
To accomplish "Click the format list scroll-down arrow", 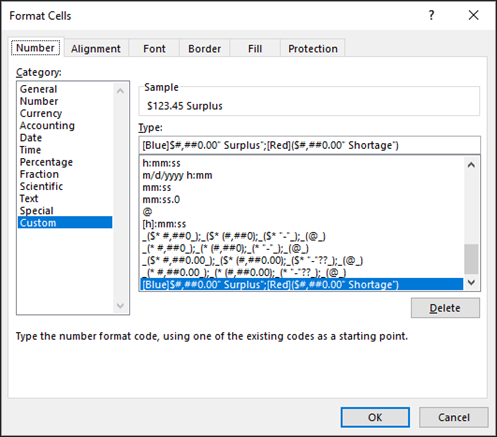I will click(x=471, y=283).
